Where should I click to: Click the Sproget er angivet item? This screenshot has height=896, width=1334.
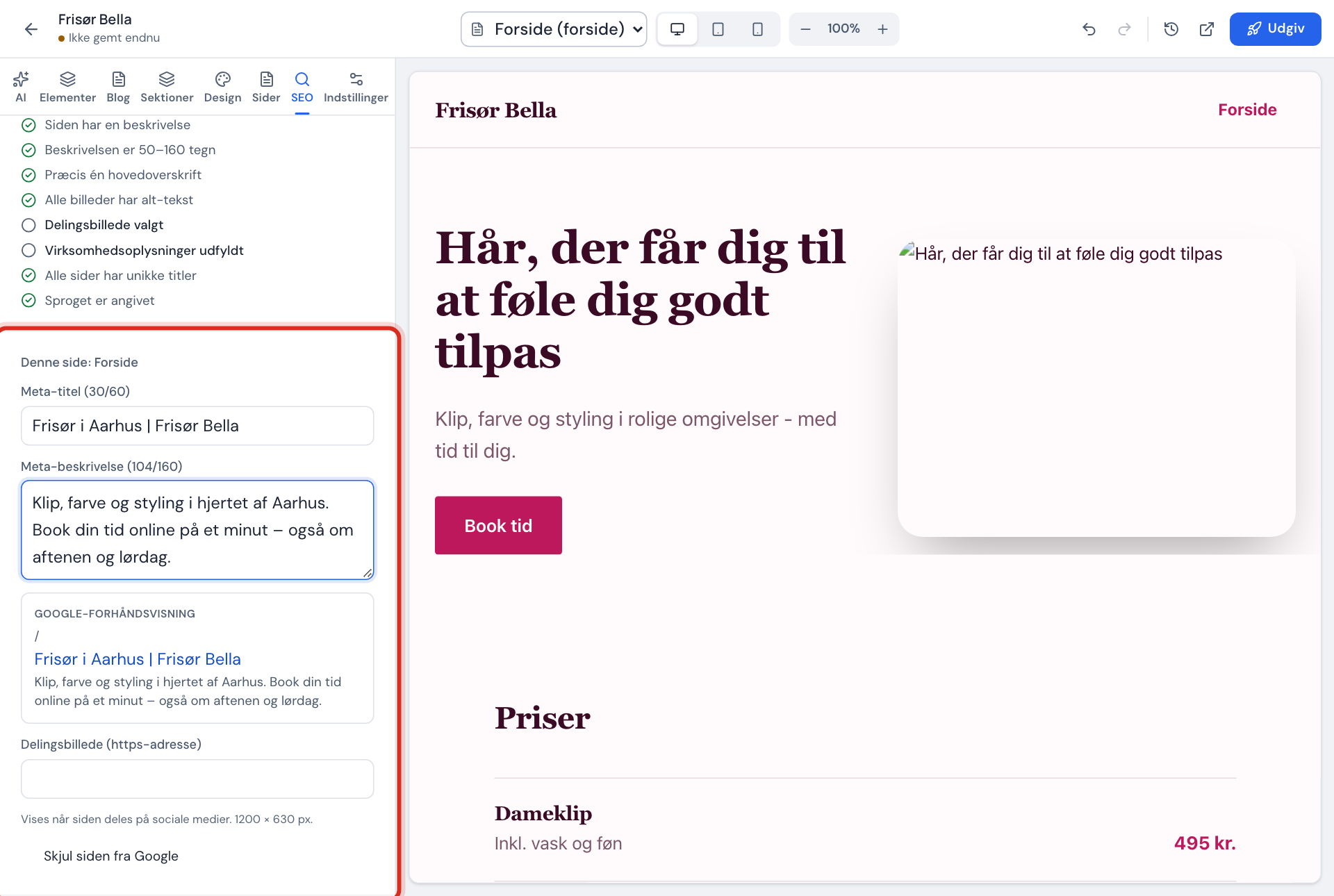click(x=88, y=301)
